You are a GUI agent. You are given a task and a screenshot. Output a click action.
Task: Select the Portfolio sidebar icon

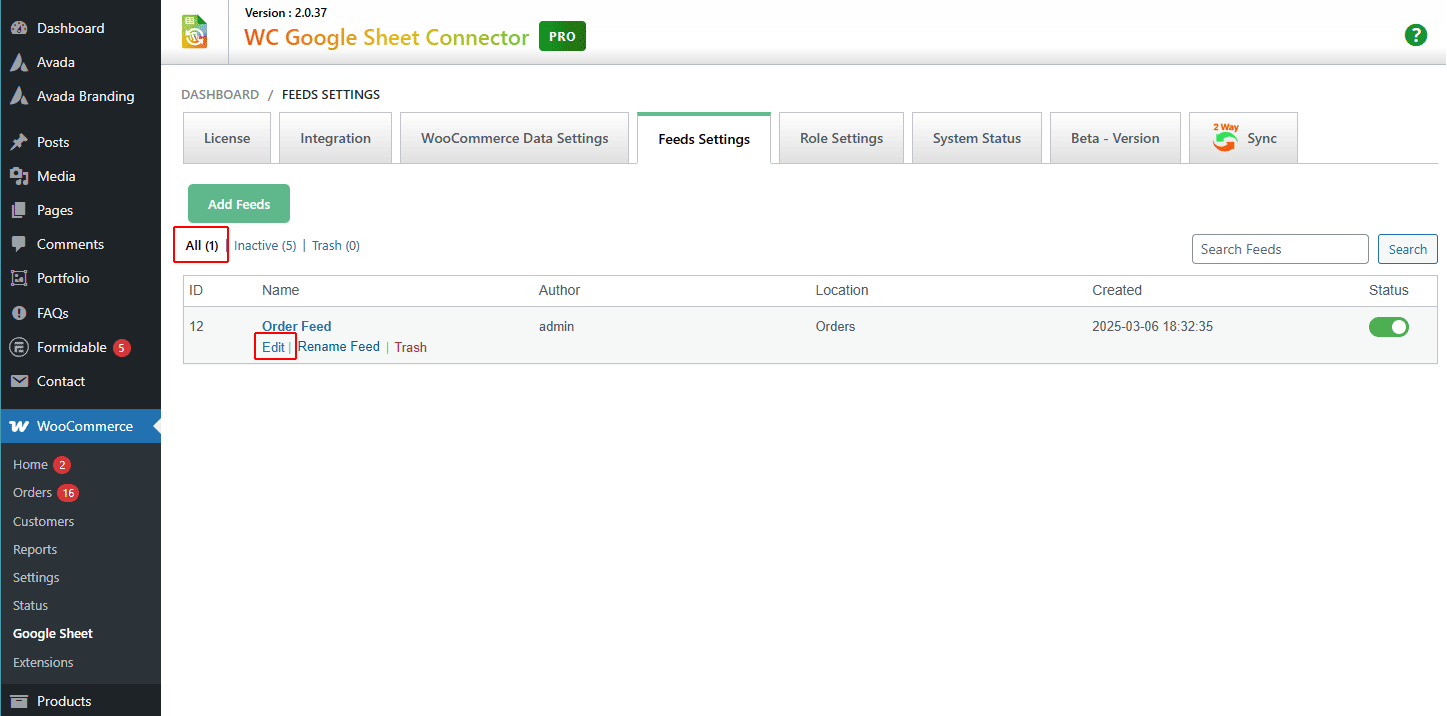tap(18, 278)
